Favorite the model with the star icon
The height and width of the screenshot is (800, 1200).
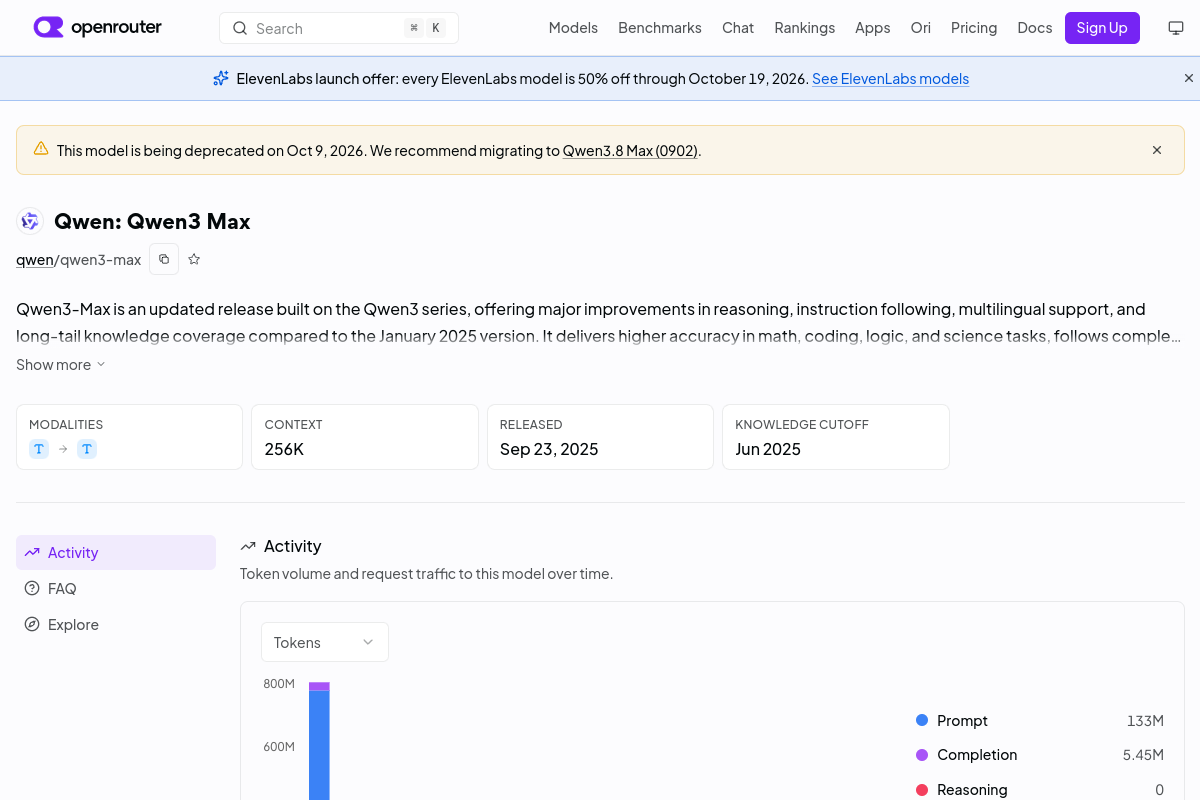[x=194, y=259]
